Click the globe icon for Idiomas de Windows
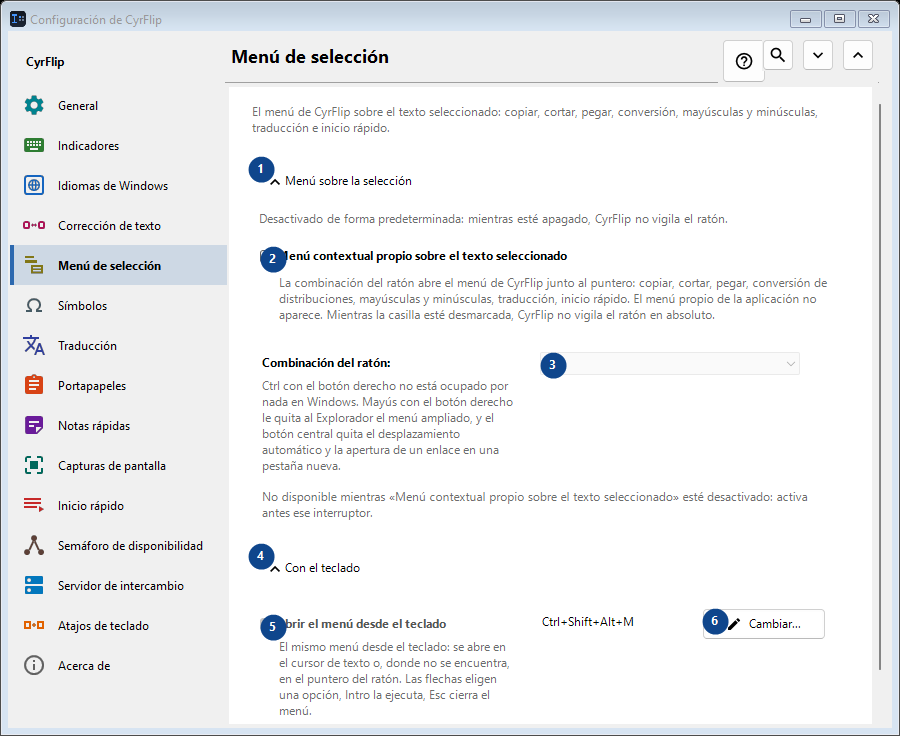The image size is (900, 736). click(x=34, y=185)
